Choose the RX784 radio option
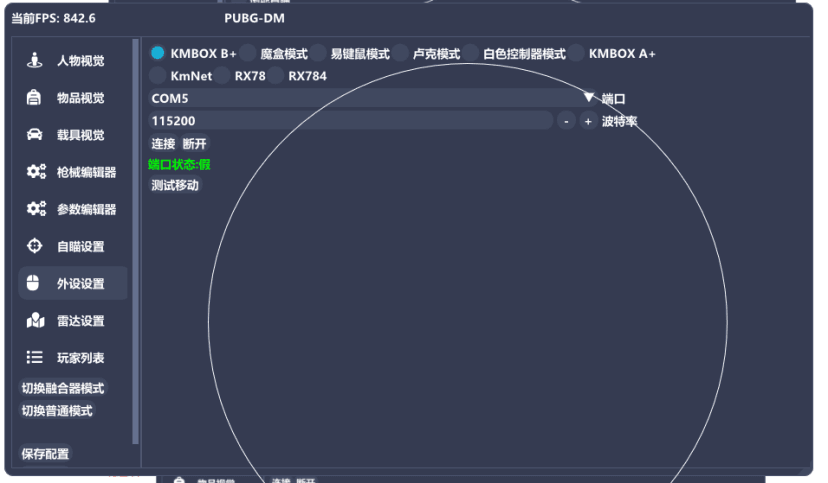Screen dimensions: 828x483 [x=275, y=75]
